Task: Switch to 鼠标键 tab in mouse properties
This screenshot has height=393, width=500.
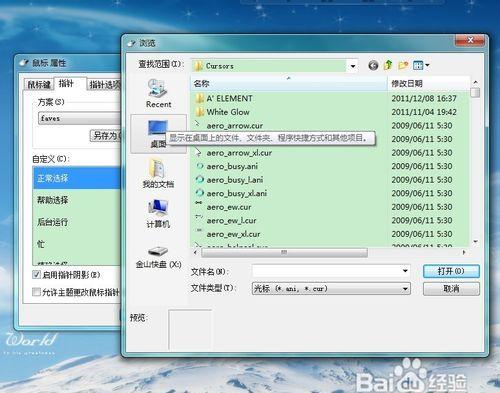Action: [39, 84]
